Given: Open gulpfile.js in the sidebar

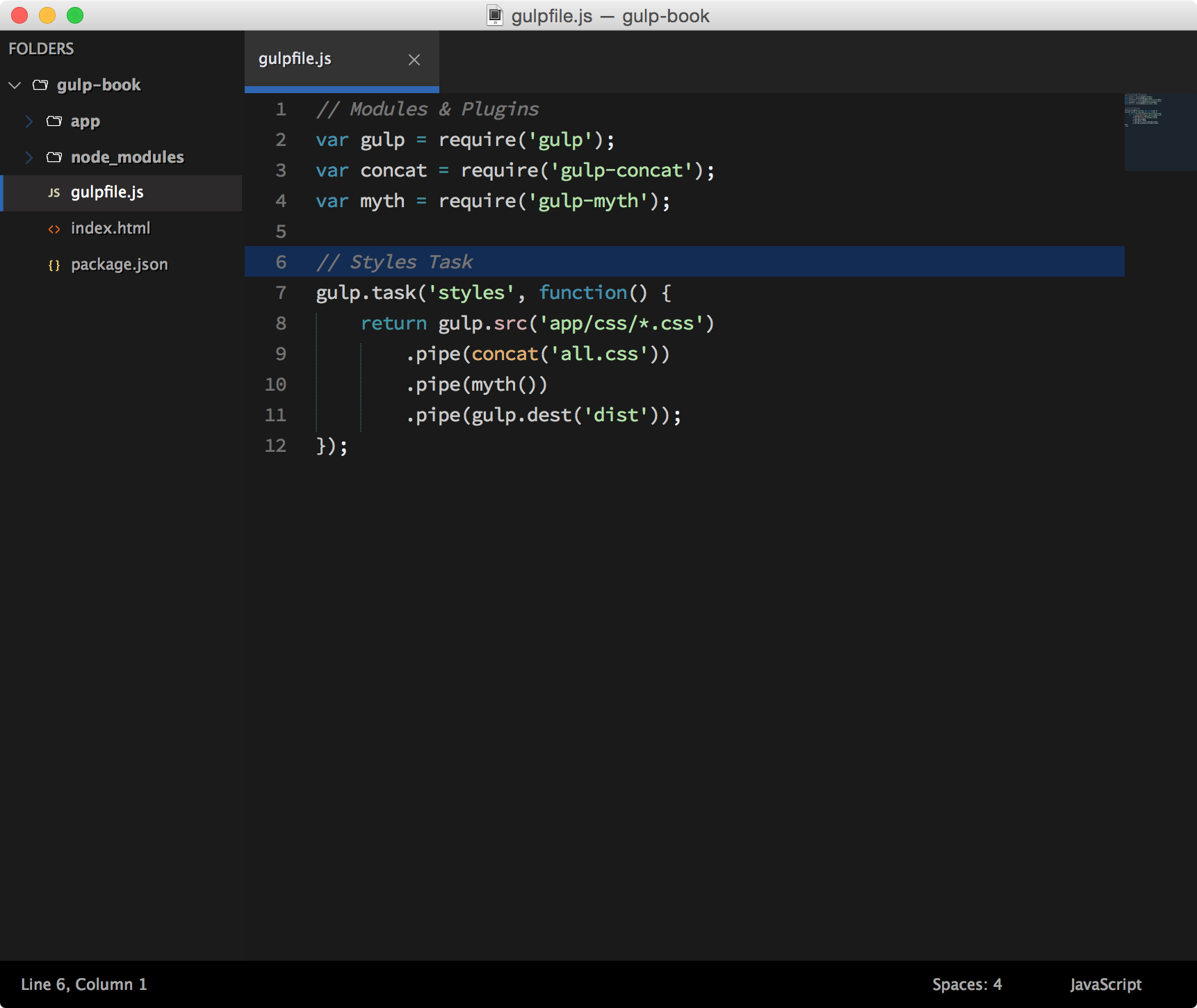Looking at the screenshot, I should pyautogui.click(x=122, y=193).
